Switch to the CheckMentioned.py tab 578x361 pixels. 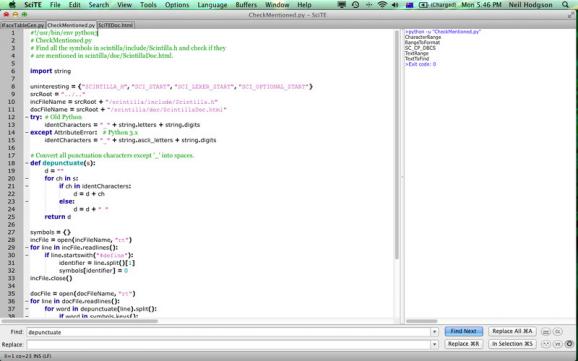coord(71,25)
